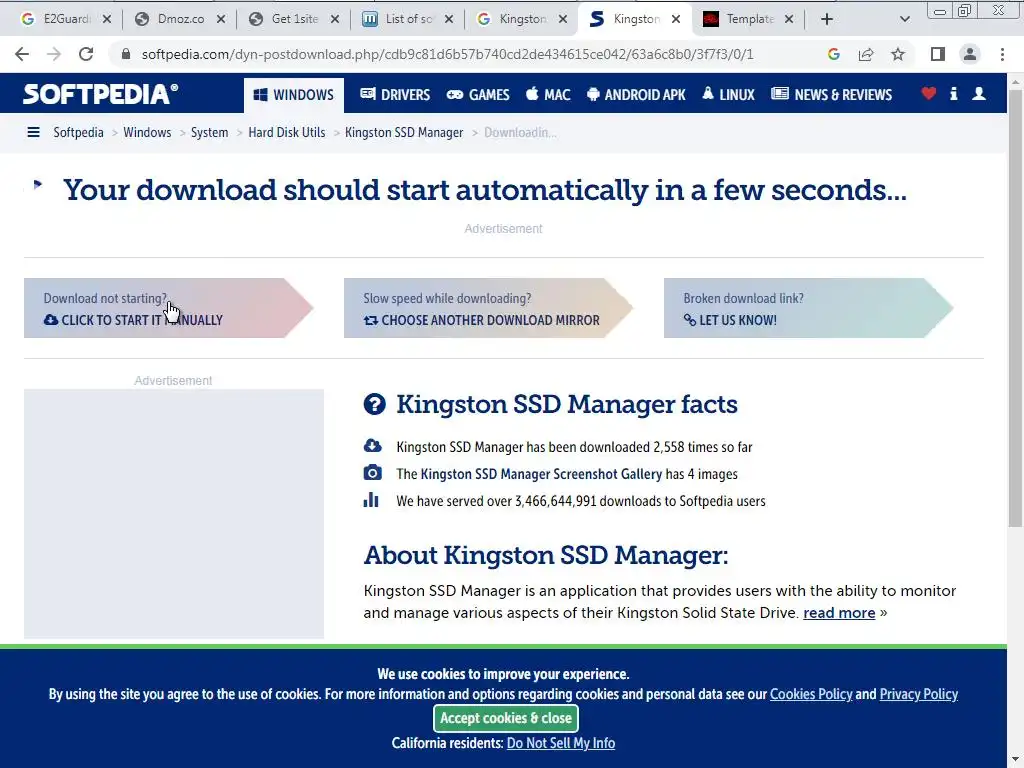
Task: Click the info icon in Softpedia header
Action: (953, 93)
